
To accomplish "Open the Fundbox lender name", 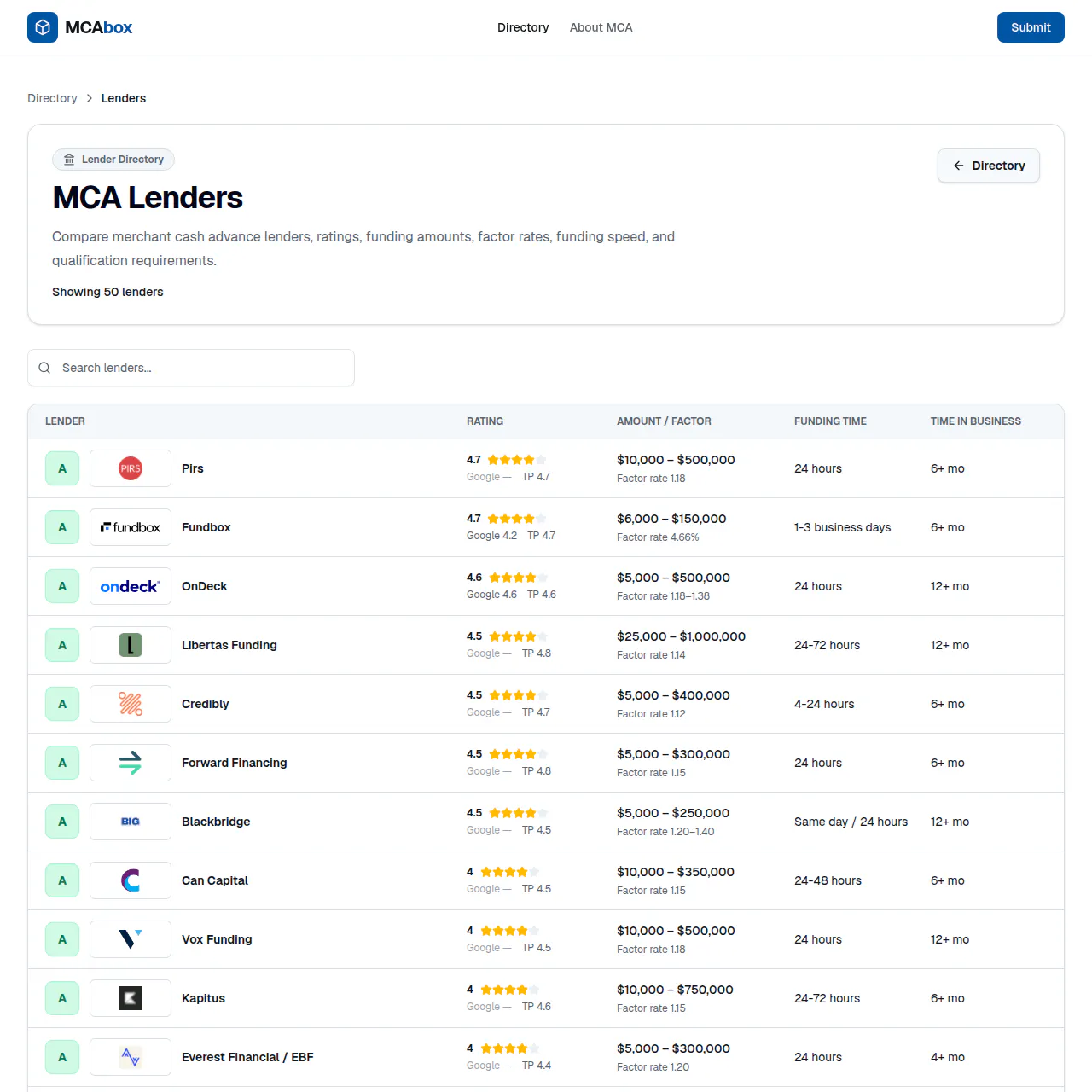I will 206,527.
